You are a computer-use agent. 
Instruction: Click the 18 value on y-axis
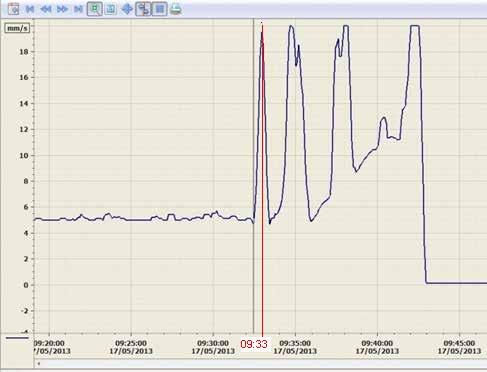click(23, 52)
